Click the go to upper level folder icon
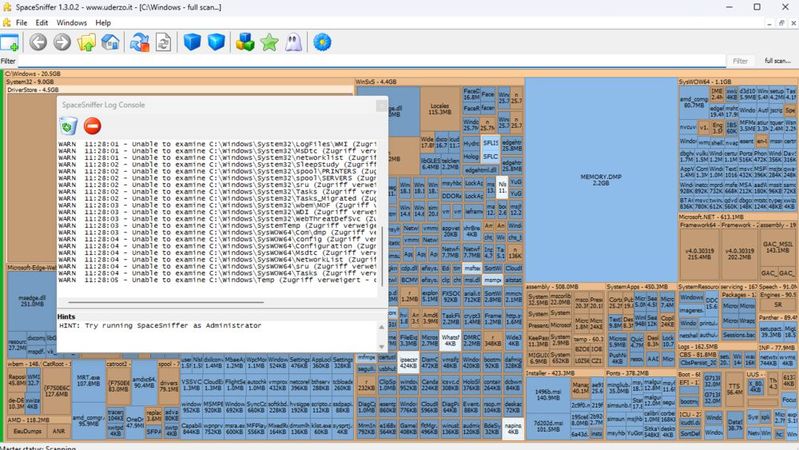799x450 pixels. point(87,42)
